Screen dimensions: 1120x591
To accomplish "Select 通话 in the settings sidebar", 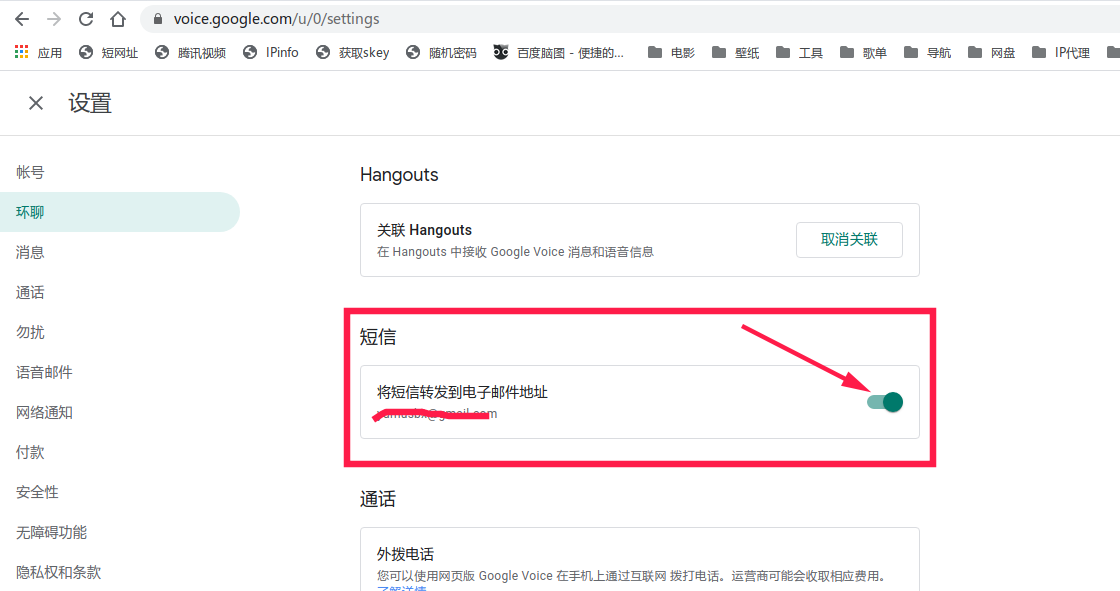I will pyautogui.click(x=30, y=292).
